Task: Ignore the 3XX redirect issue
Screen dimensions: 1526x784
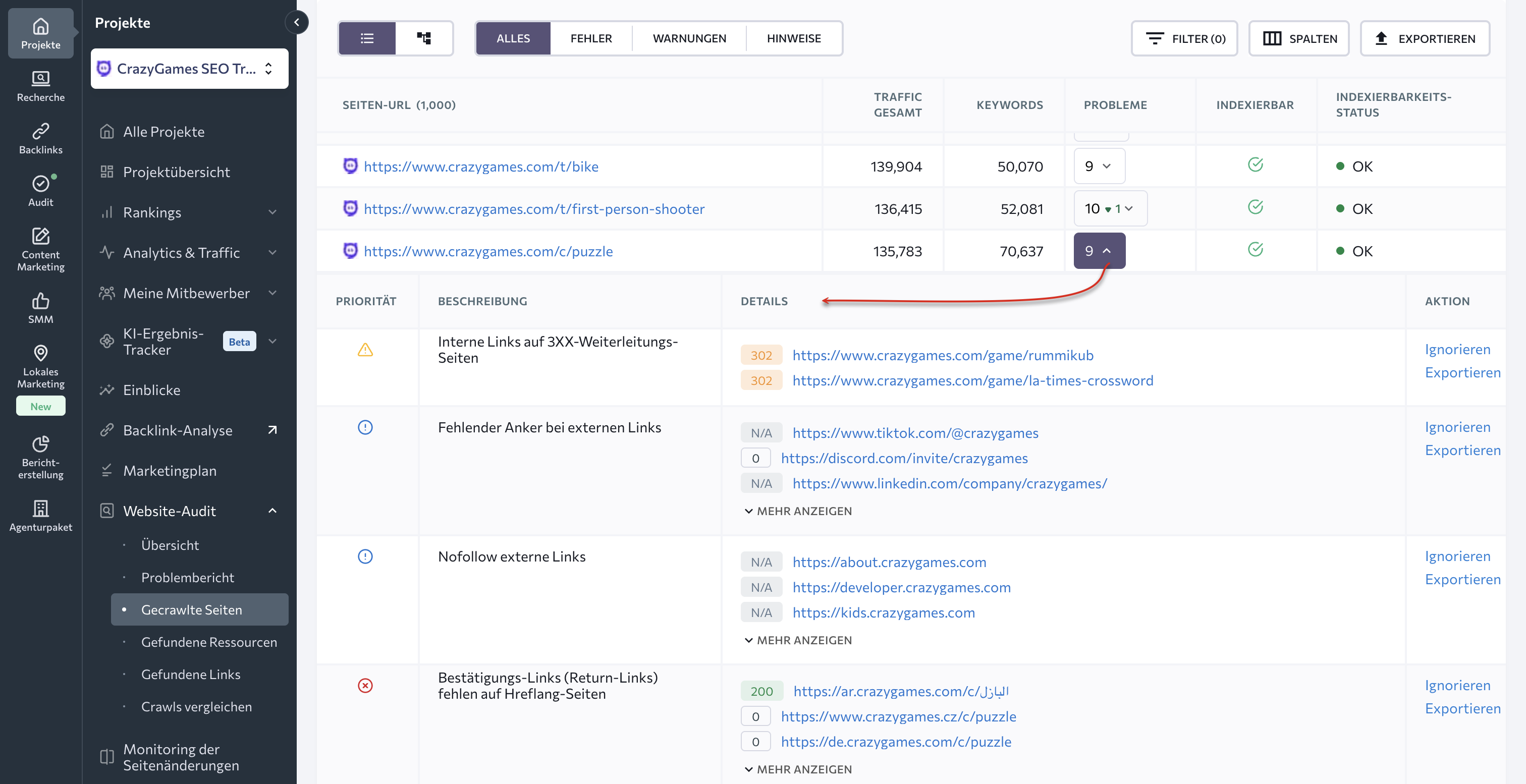Action: [x=1457, y=349]
